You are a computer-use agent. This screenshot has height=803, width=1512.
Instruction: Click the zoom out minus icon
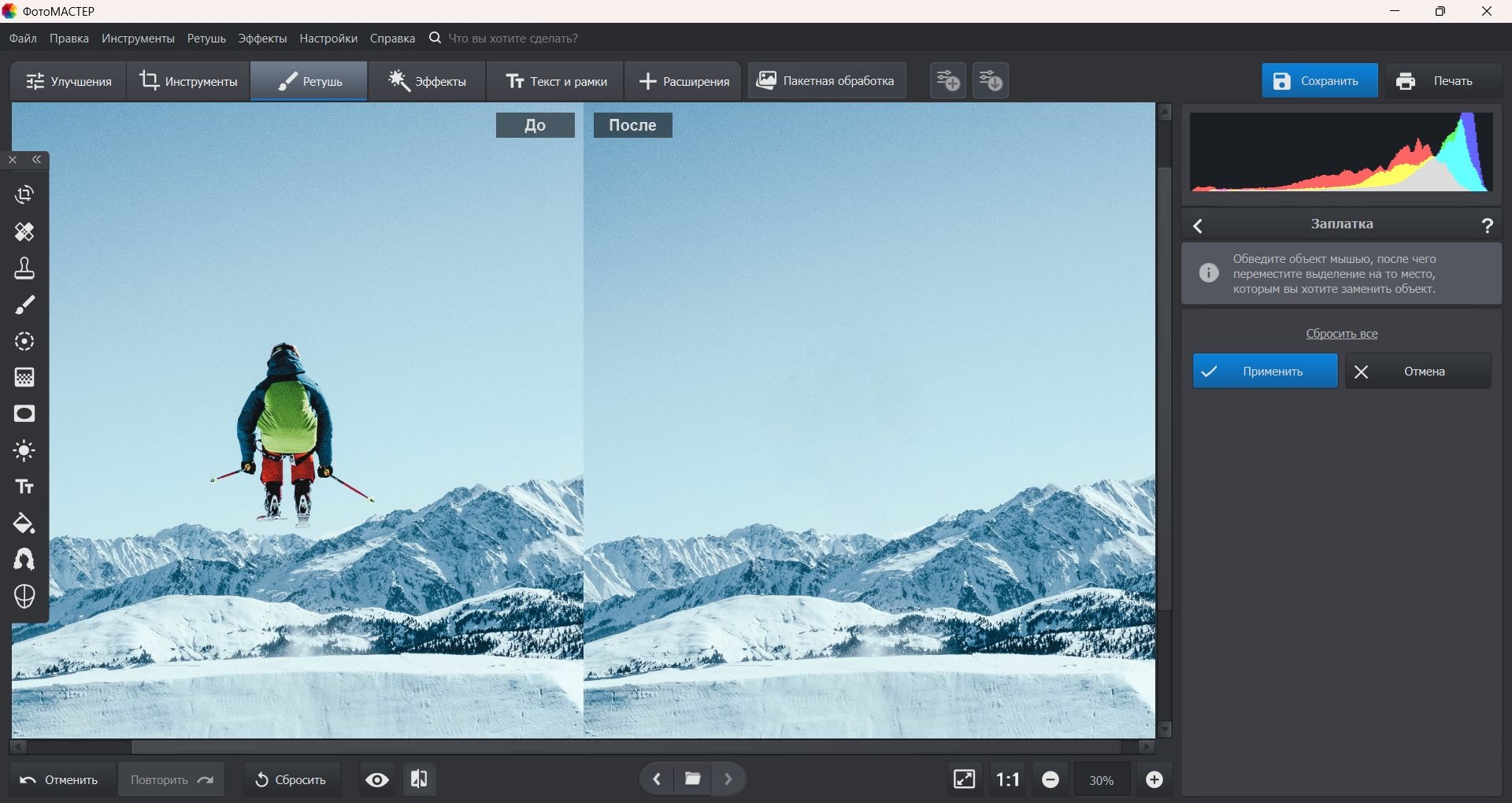(x=1051, y=779)
